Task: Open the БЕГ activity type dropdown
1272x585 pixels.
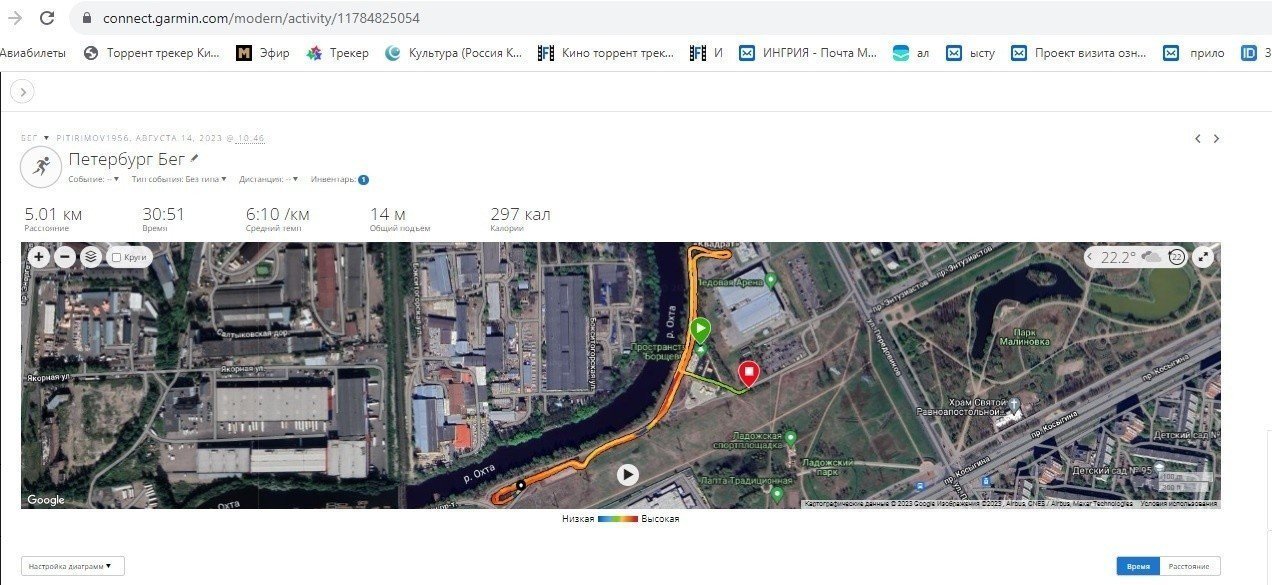Action: click(35, 138)
